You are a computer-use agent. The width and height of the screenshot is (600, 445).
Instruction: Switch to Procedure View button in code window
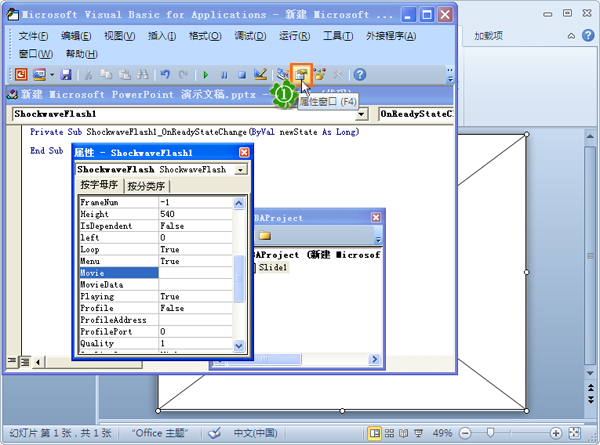[x=12, y=361]
